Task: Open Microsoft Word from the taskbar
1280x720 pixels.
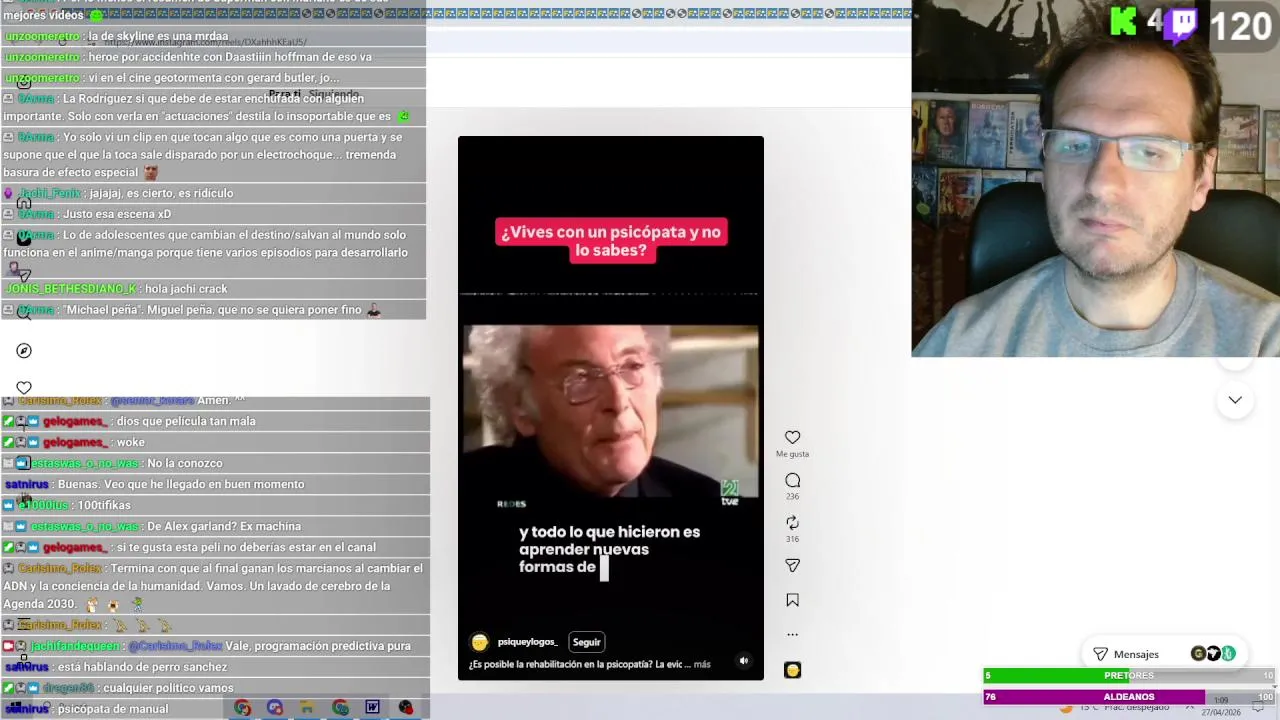Action: tap(372, 708)
